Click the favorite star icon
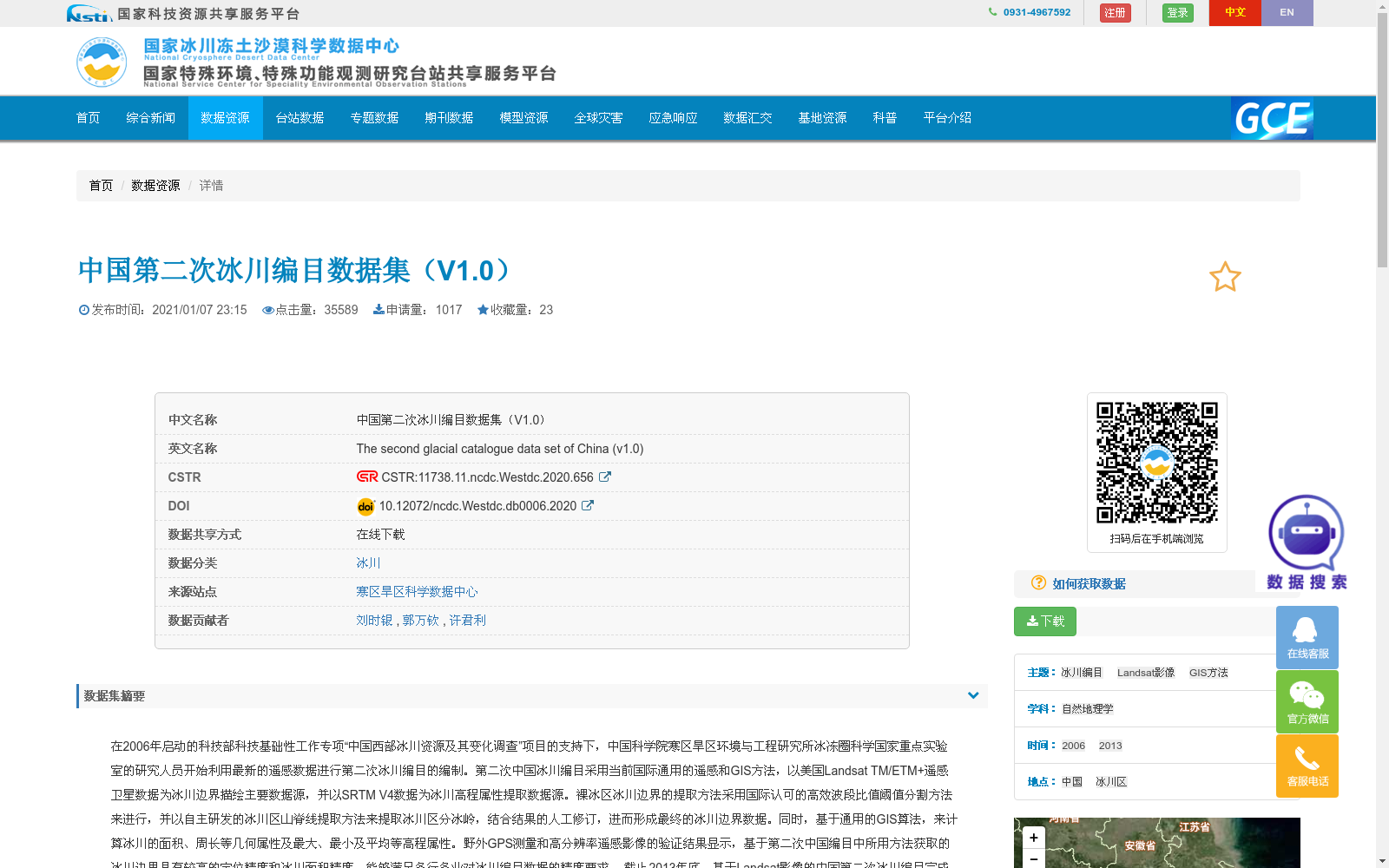The image size is (1389, 868). coord(1225,277)
